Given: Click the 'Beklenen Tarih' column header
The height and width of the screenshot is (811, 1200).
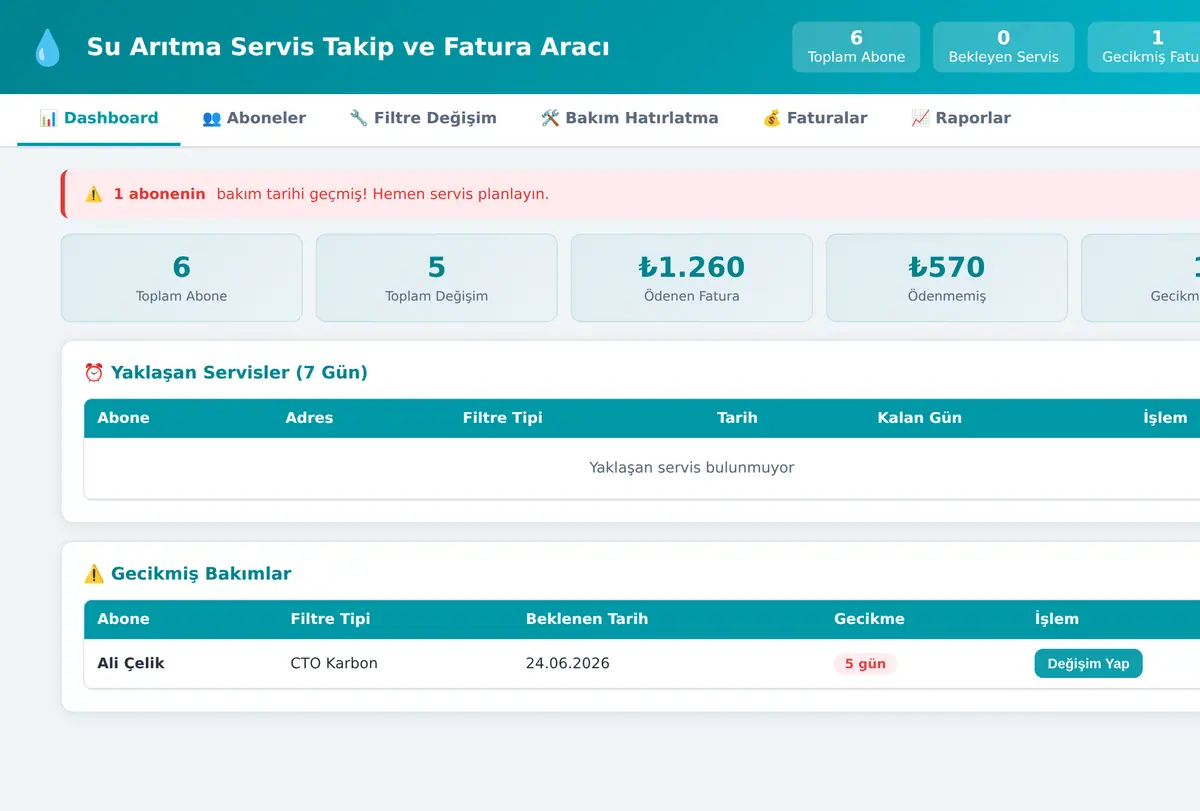Looking at the screenshot, I should pyautogui.click(x=587, y=619).
